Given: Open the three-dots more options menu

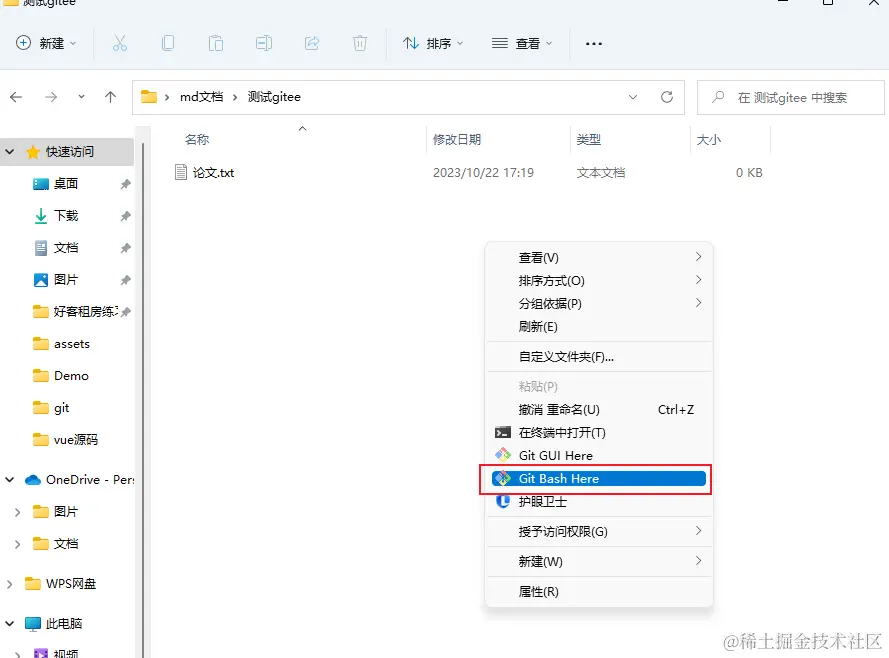Looking at the screenshot, I should point(594,44).
